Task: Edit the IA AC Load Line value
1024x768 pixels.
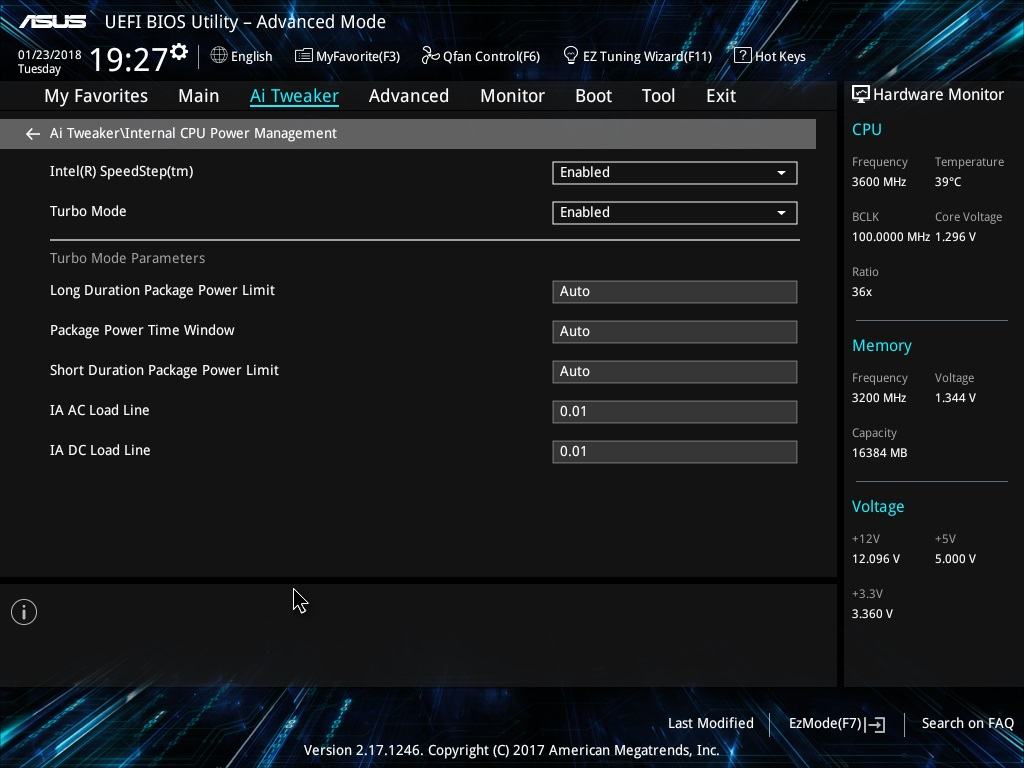Action: pos(675,411)
